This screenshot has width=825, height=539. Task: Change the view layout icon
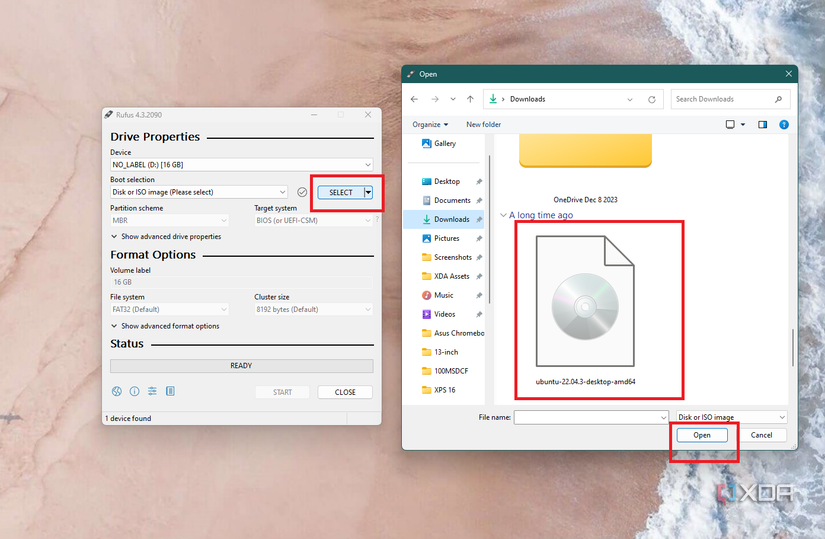coord(730,125)
